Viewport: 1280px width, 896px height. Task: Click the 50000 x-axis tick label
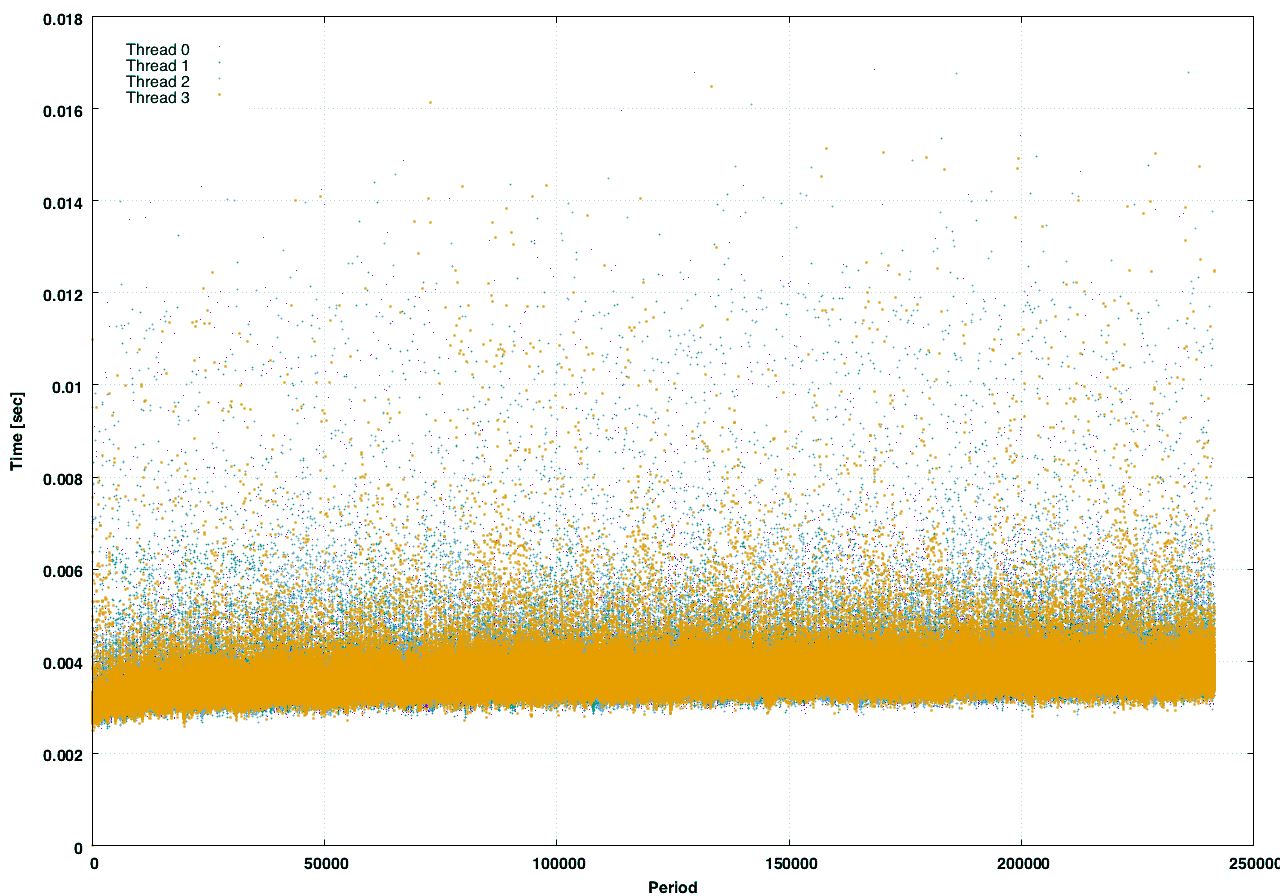(x=325, y=863)
